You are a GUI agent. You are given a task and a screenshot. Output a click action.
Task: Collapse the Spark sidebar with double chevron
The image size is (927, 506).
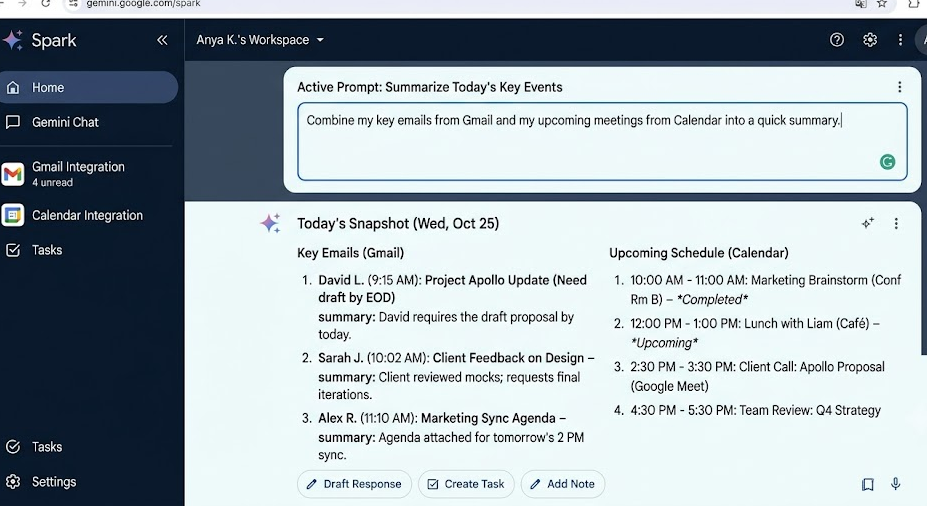(162, 40)
